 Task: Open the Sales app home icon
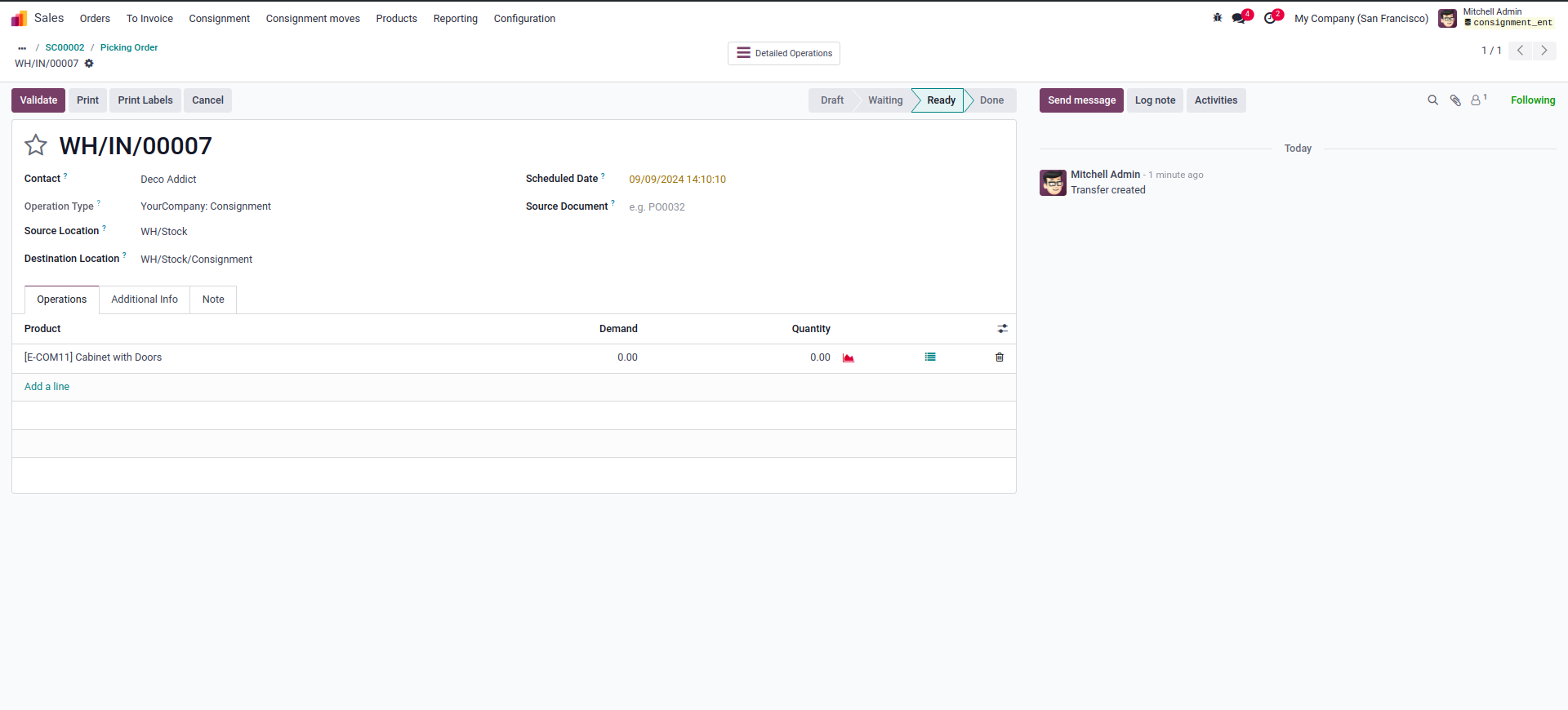point(19,18)
